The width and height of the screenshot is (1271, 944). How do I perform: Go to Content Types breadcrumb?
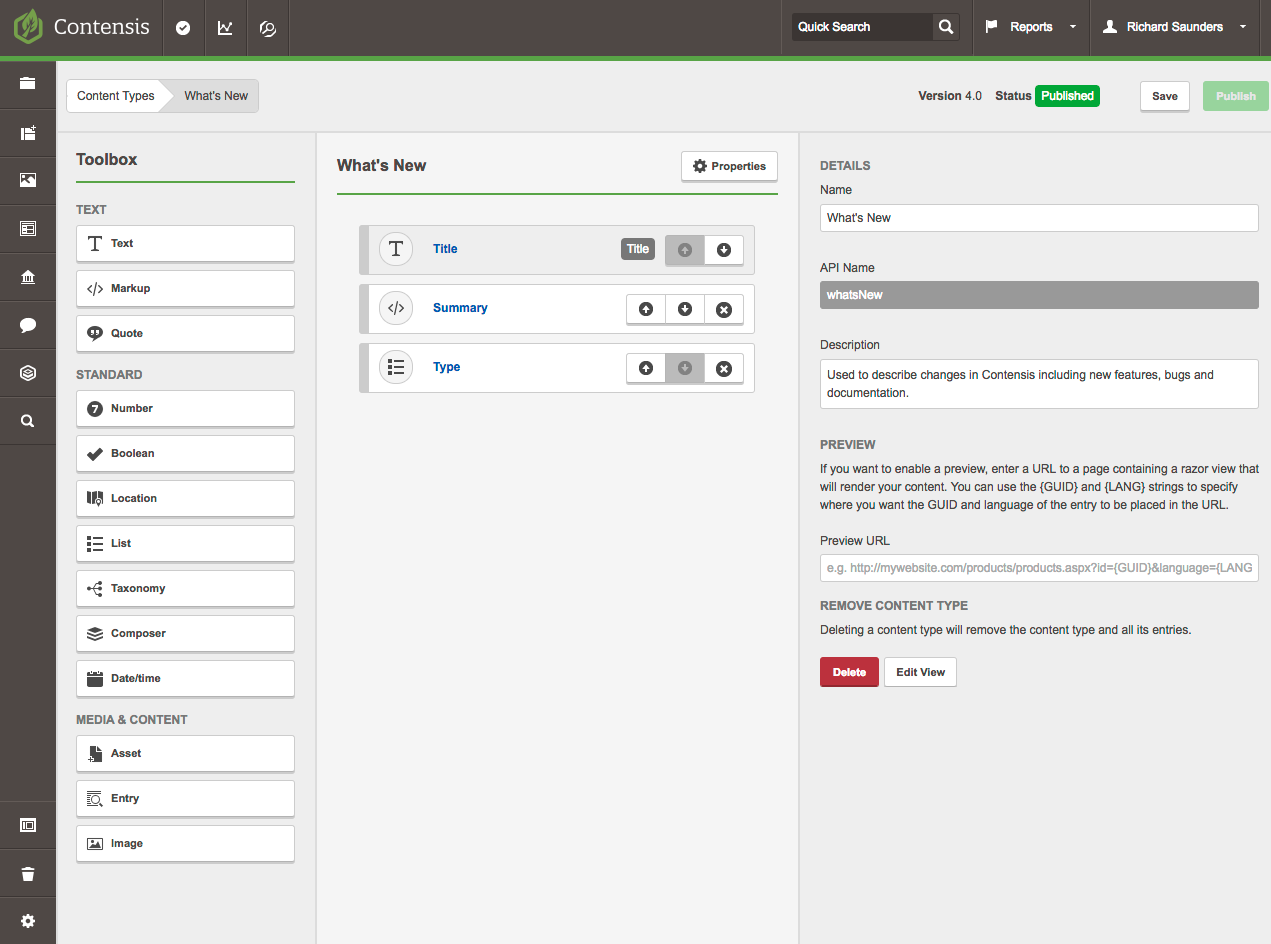point(116,96)
